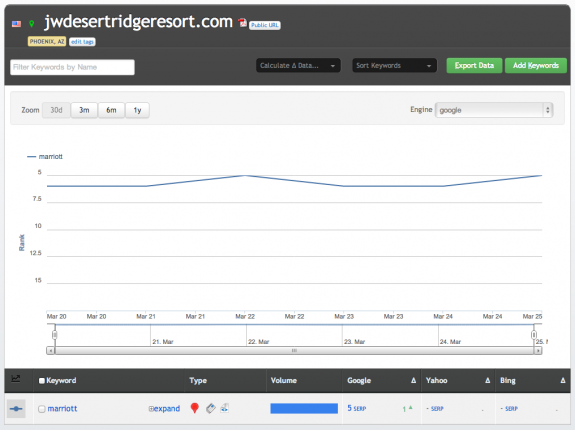The height and width of the screenshot is (430, 575).
Task: Click the edit tags link
Action: click(82, 42)
